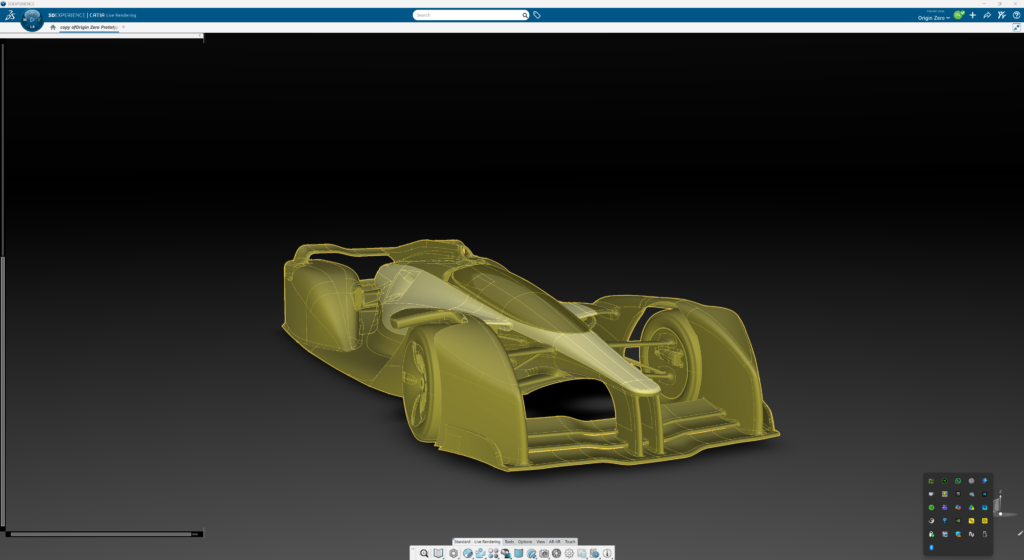Open the View toolbar tab
The image size is (1024, 560).
pos(541,542)
